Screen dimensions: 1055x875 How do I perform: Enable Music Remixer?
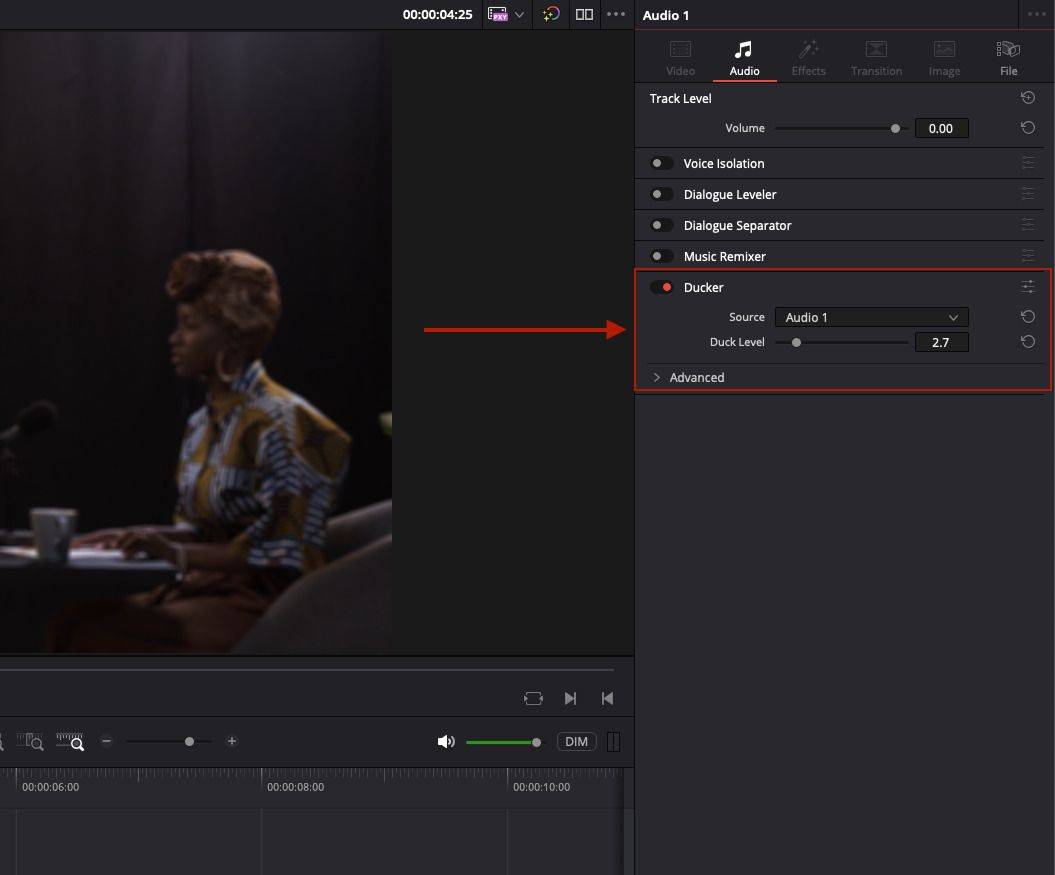[660, 256]
